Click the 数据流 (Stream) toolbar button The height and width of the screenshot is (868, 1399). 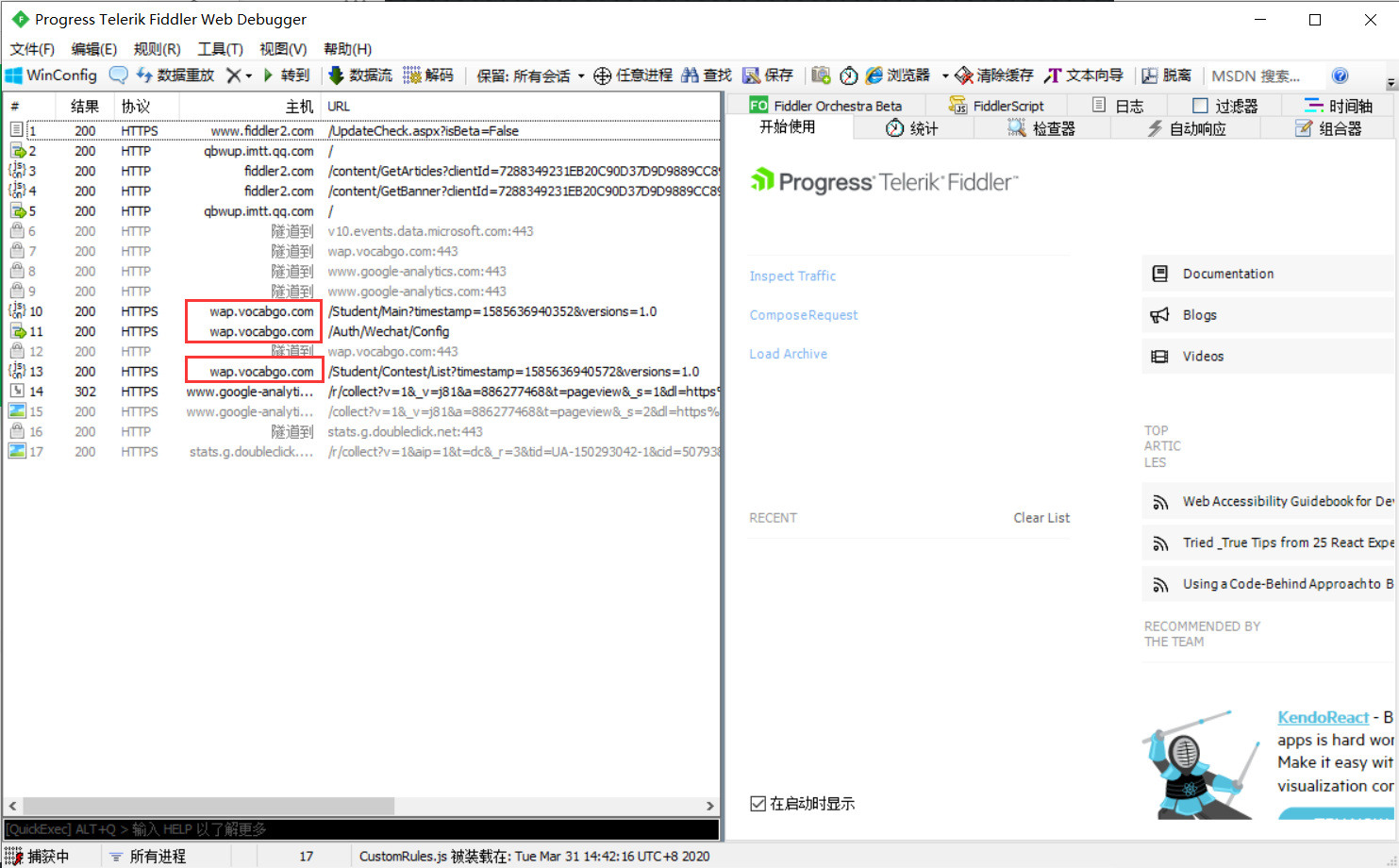coord(359,75)
